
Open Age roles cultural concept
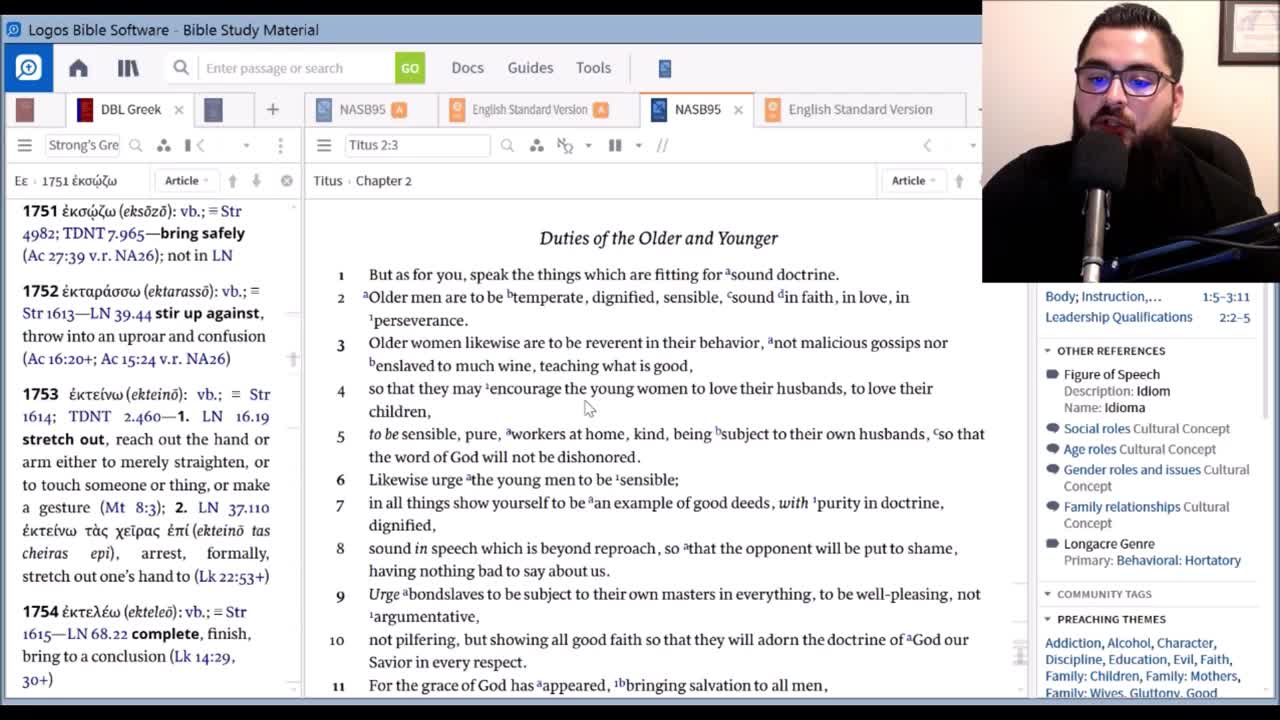point(1090,449)
